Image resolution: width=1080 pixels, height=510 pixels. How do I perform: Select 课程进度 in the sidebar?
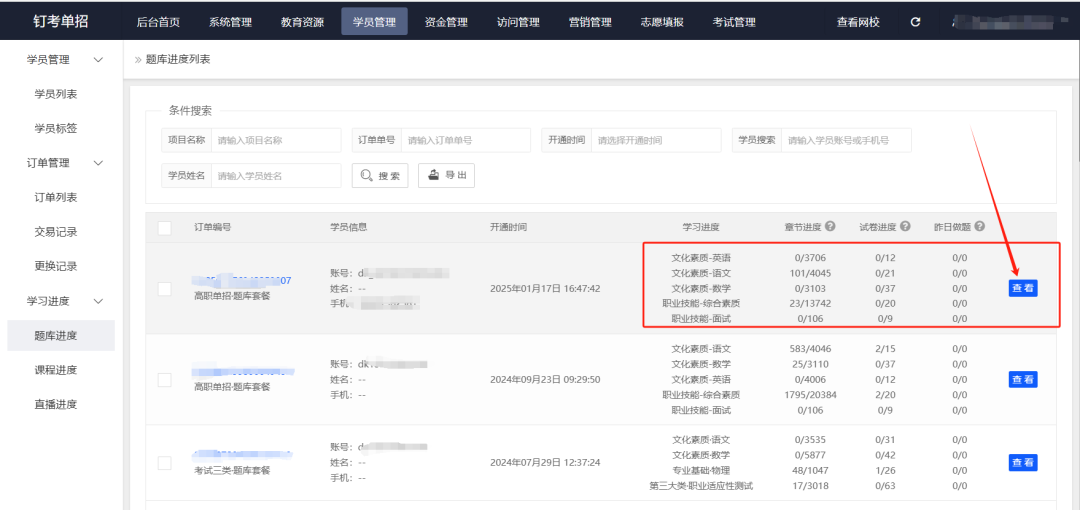tap(56, 370)
